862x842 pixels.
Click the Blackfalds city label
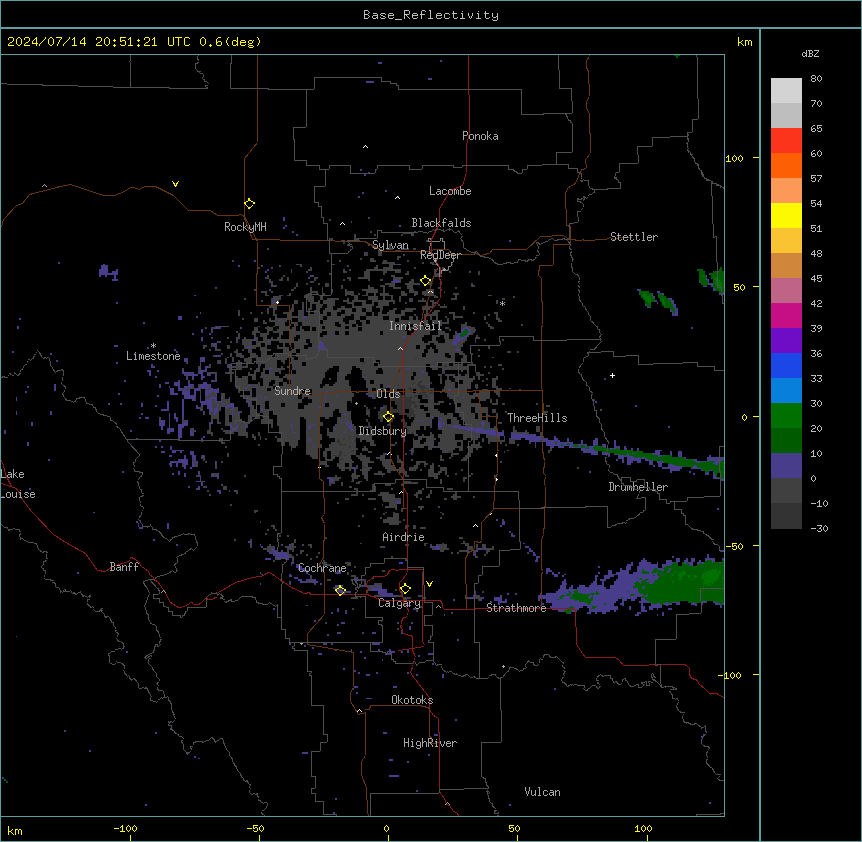[441, 223]
